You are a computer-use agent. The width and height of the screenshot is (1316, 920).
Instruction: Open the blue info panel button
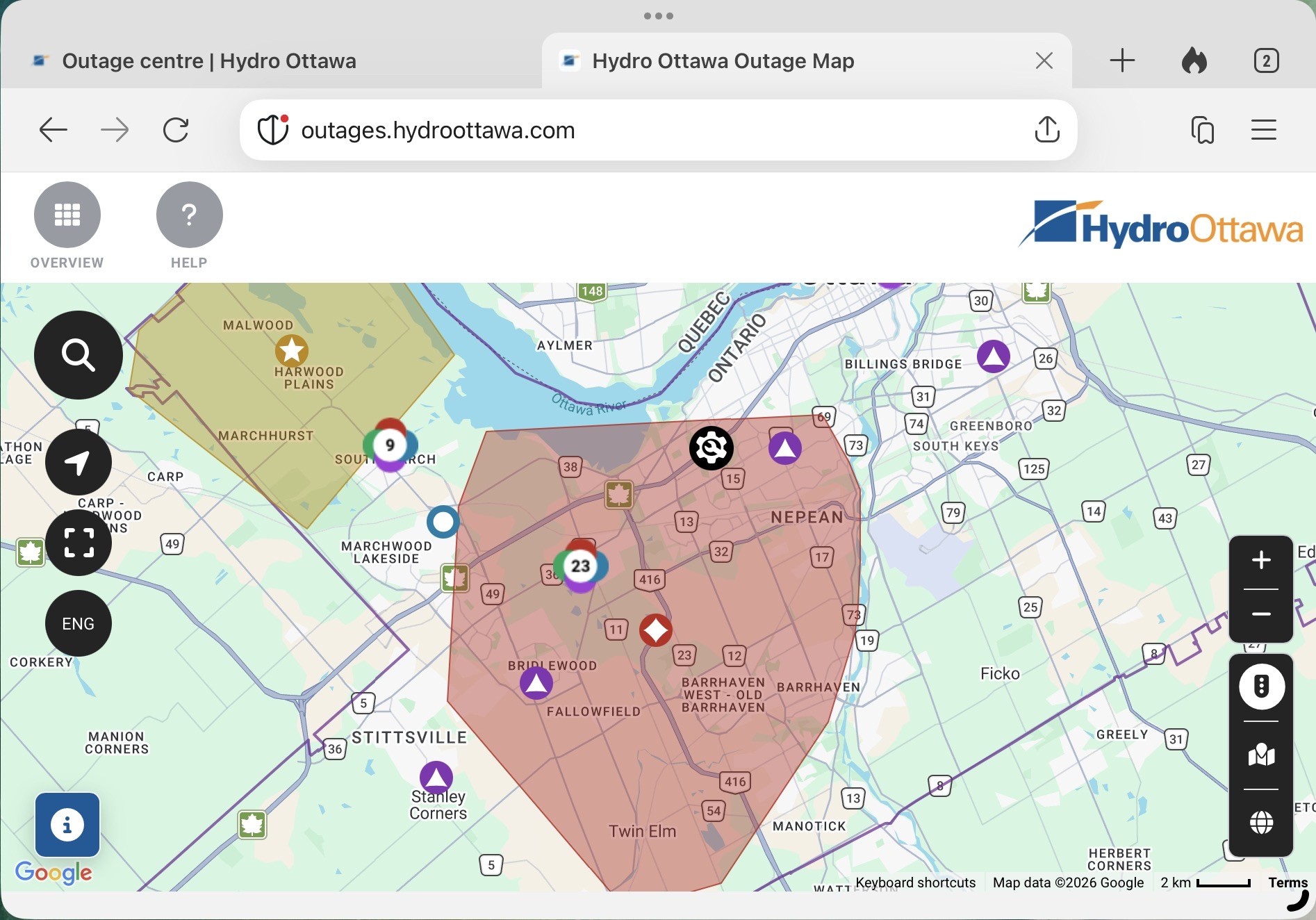click(x=67, y=825)
